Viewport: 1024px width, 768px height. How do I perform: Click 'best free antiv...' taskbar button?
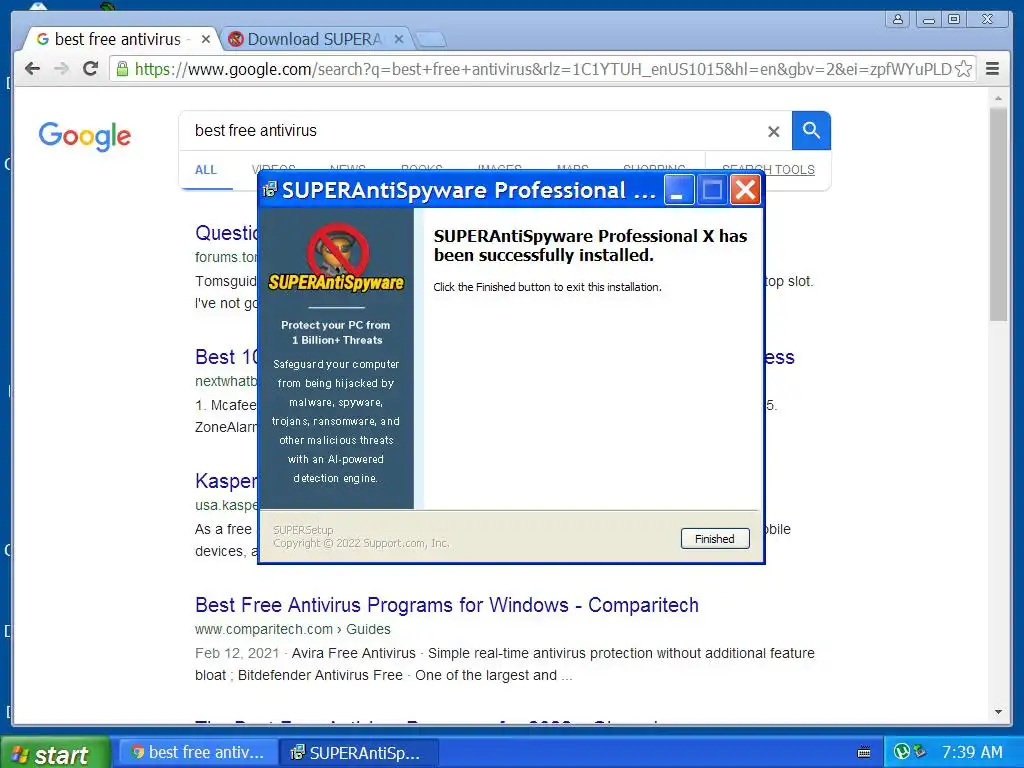coord(199,752)
